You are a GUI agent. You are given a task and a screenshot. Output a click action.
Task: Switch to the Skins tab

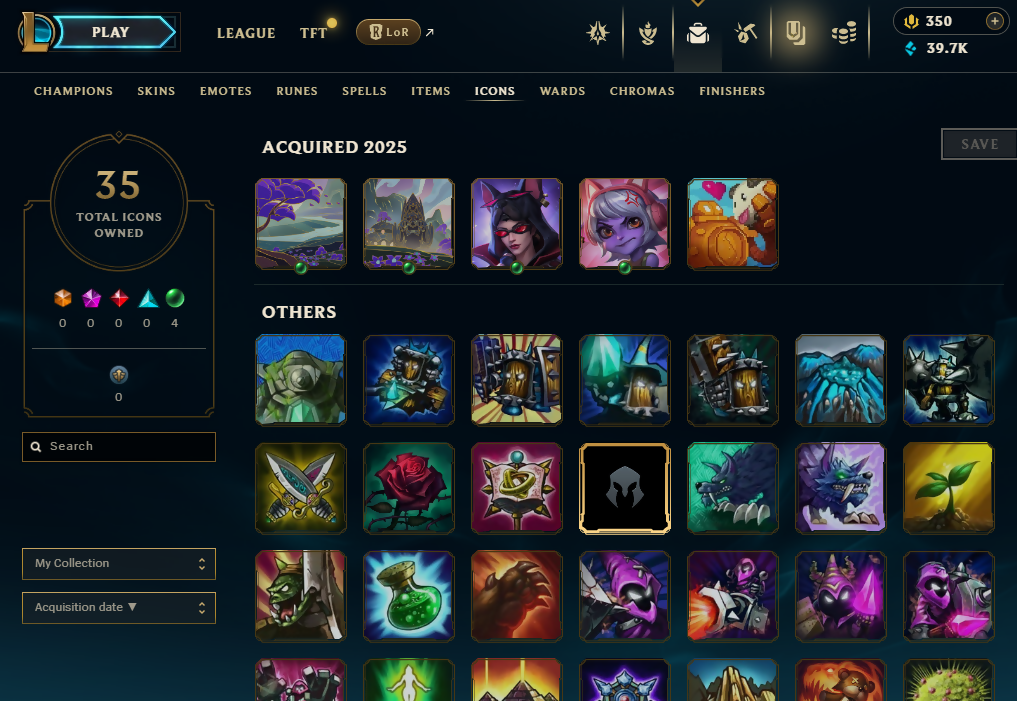156,91
